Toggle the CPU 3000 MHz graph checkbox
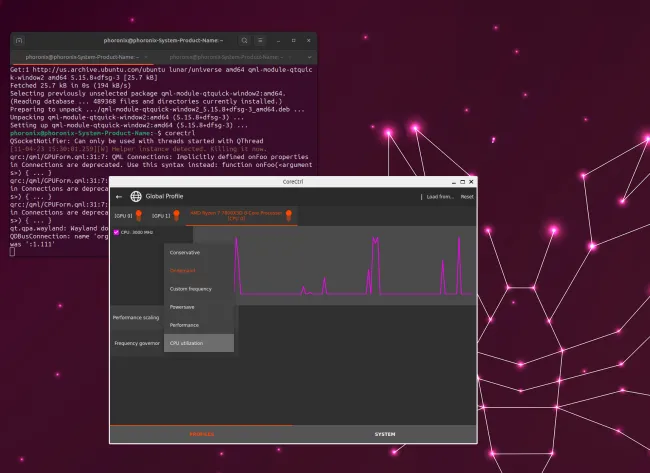Image resolution: width=650 pixels, height=473 pixels. click(117, 232)
